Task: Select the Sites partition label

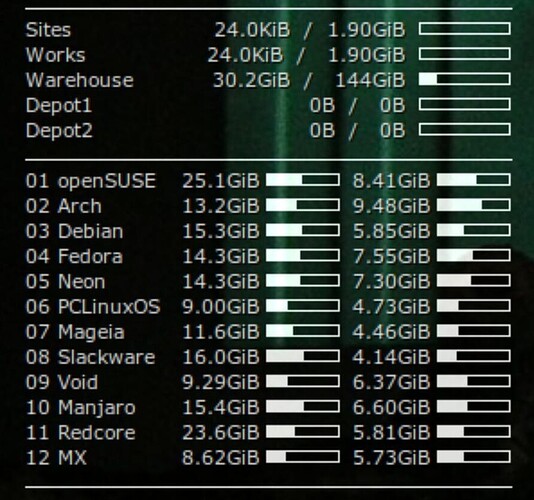Action: click(48, 30)
